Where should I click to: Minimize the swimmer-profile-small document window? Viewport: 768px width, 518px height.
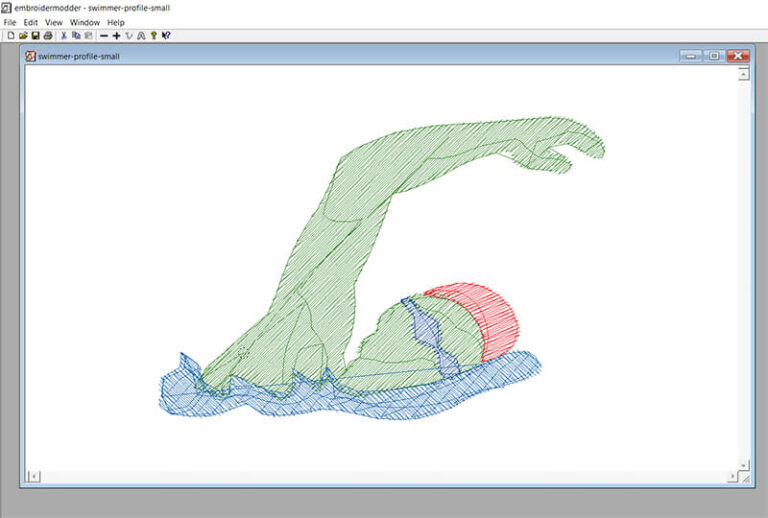tap(691, 56)
